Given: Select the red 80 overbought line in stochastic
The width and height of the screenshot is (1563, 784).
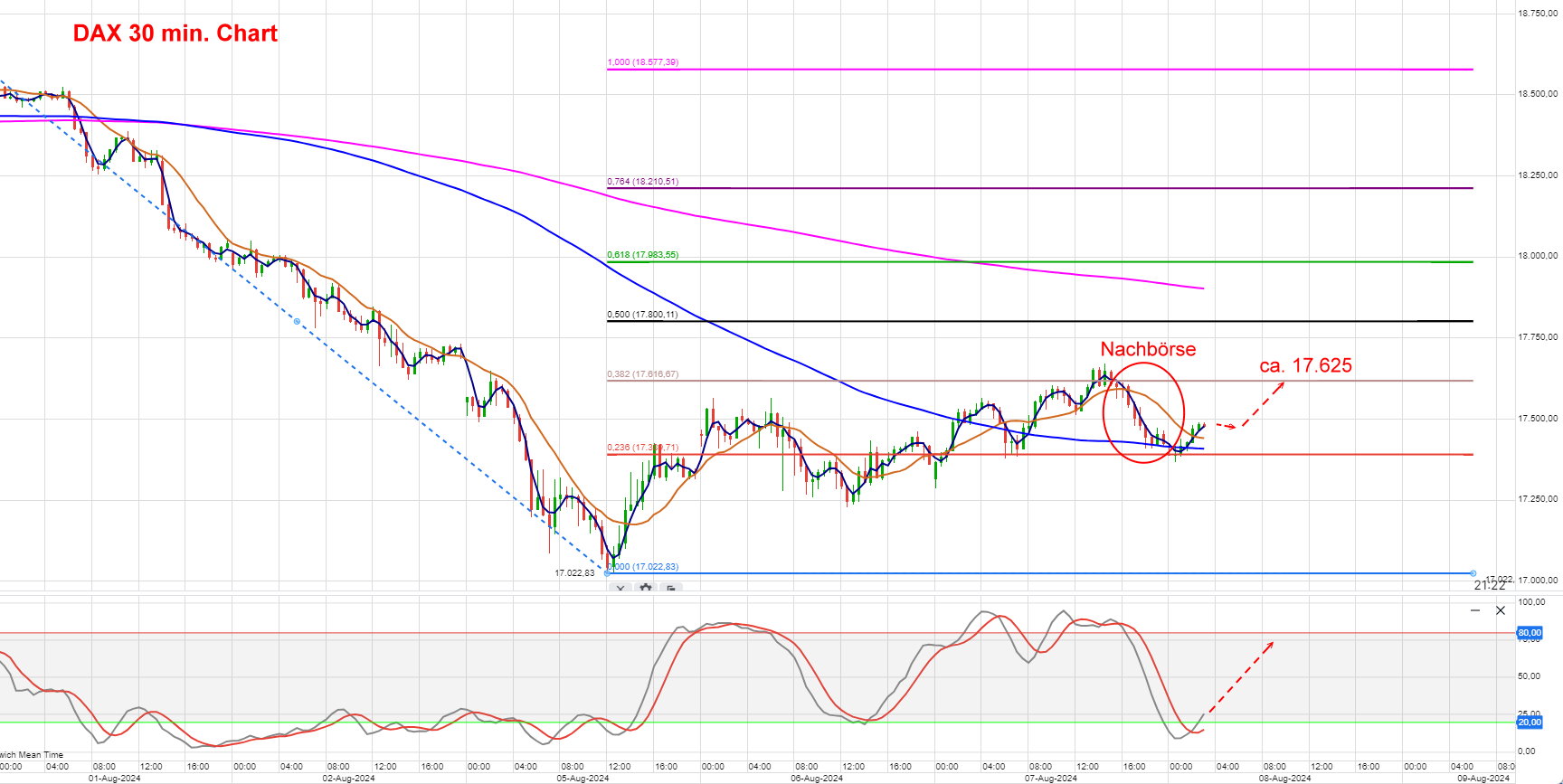Looking at the screenshot, I should (758, 633).
